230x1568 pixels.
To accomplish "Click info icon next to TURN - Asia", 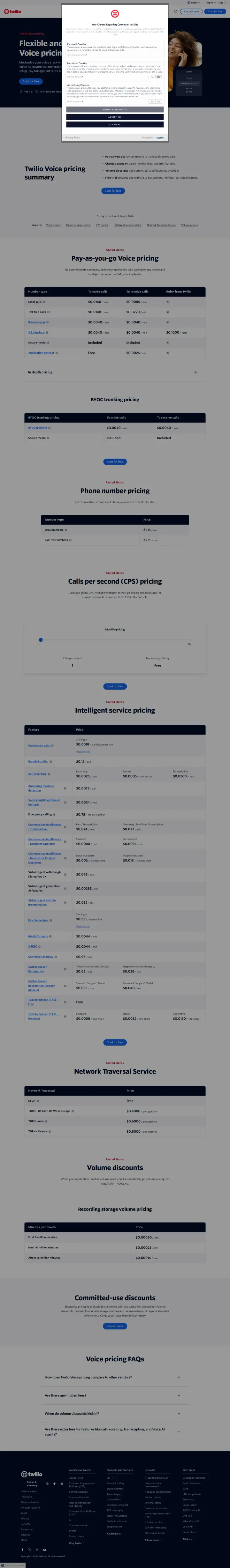I will (47, 1121).
